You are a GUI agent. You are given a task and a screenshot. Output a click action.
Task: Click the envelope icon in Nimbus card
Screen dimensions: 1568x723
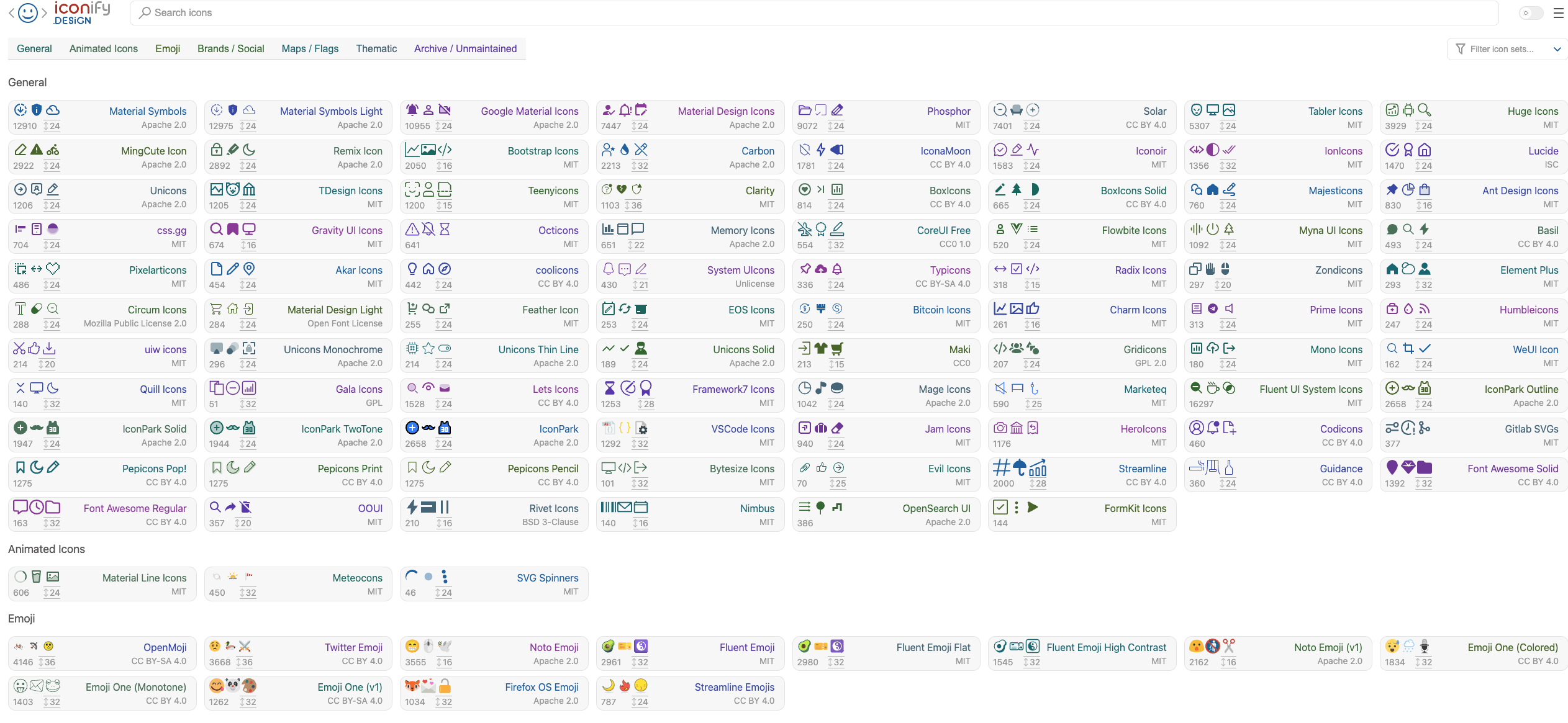(x=625, y=507)
